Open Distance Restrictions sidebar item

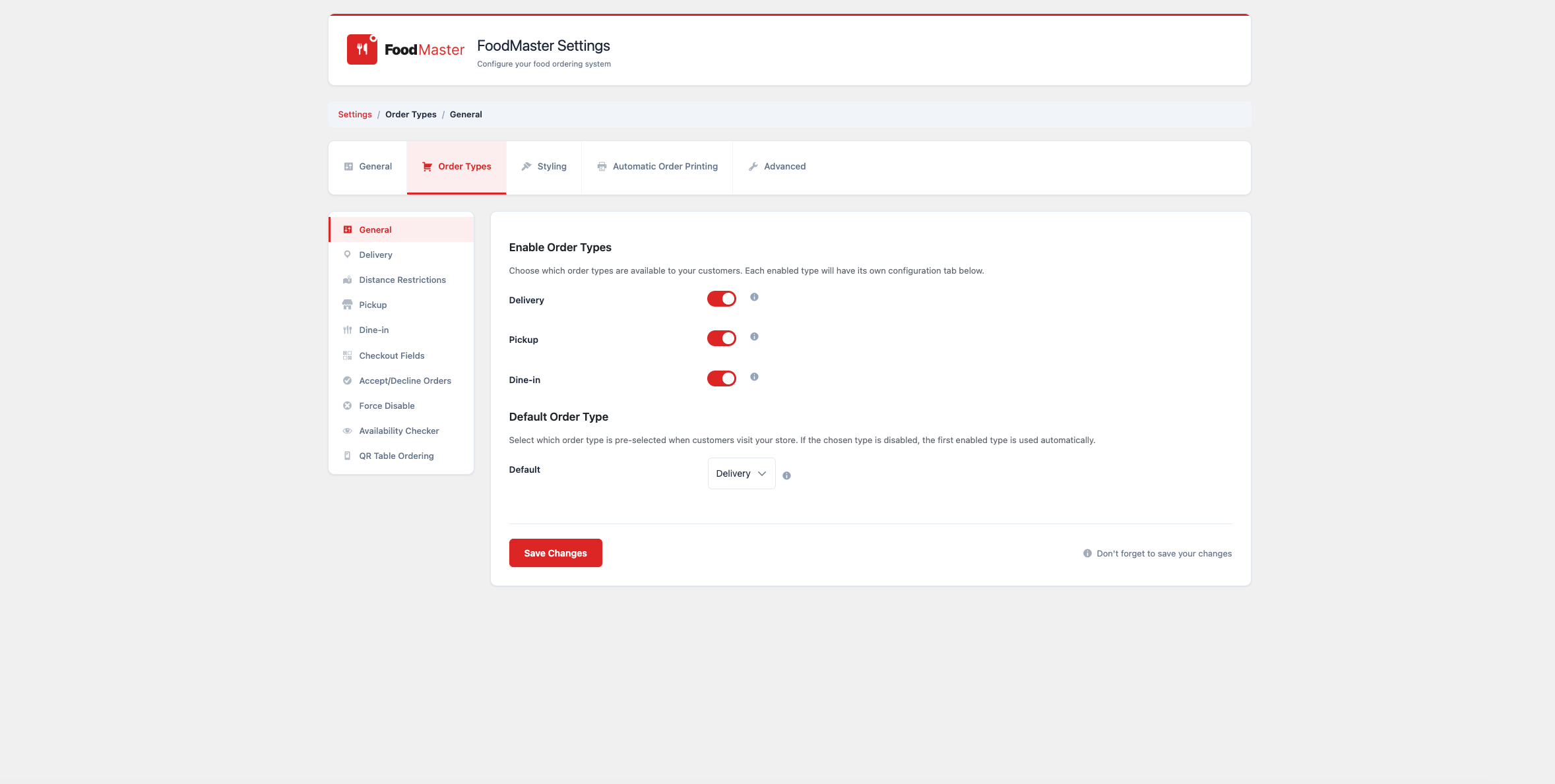coord(401,280)
